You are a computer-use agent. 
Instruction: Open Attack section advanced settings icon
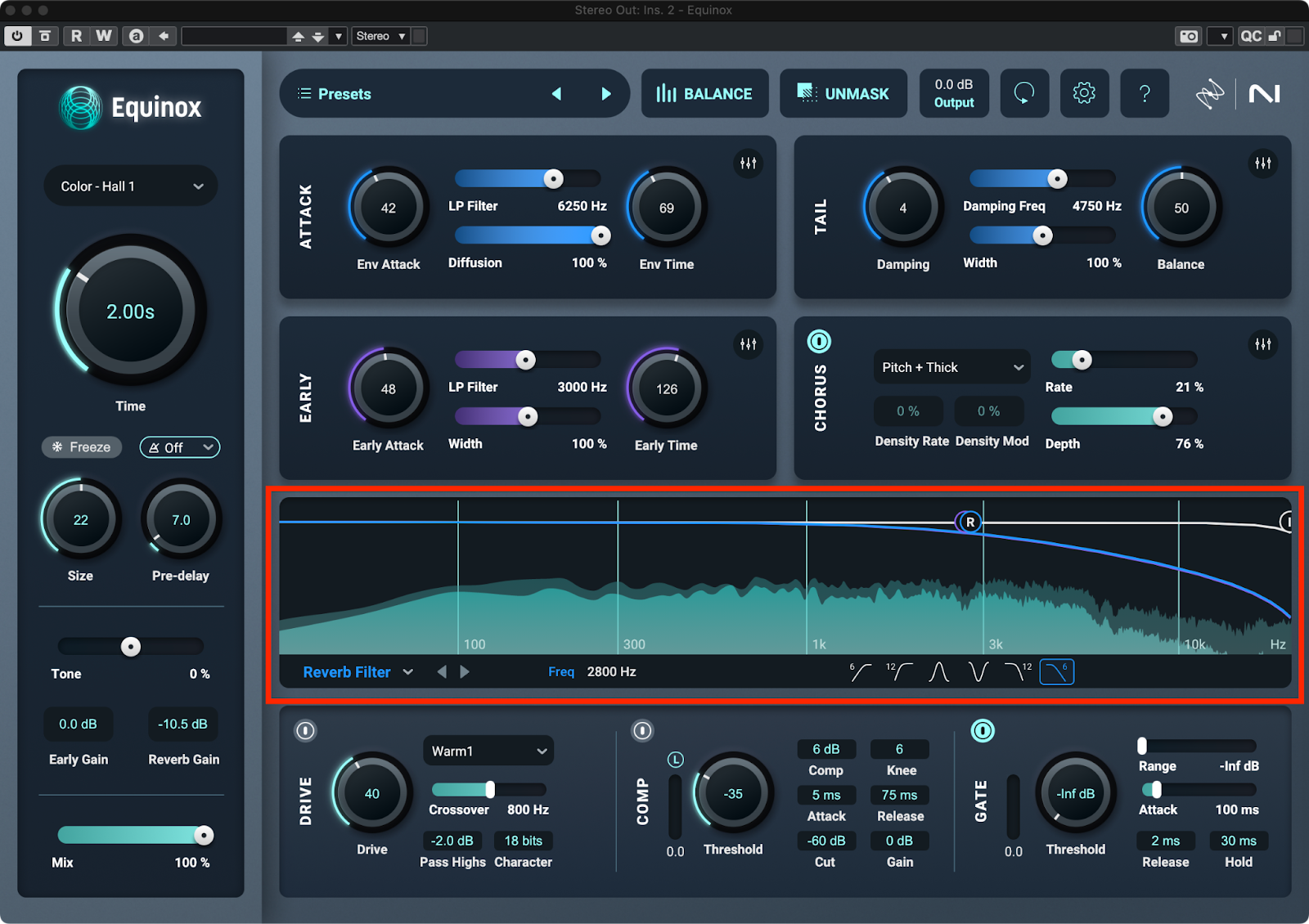pyautogui.click(x=748, y=163)
